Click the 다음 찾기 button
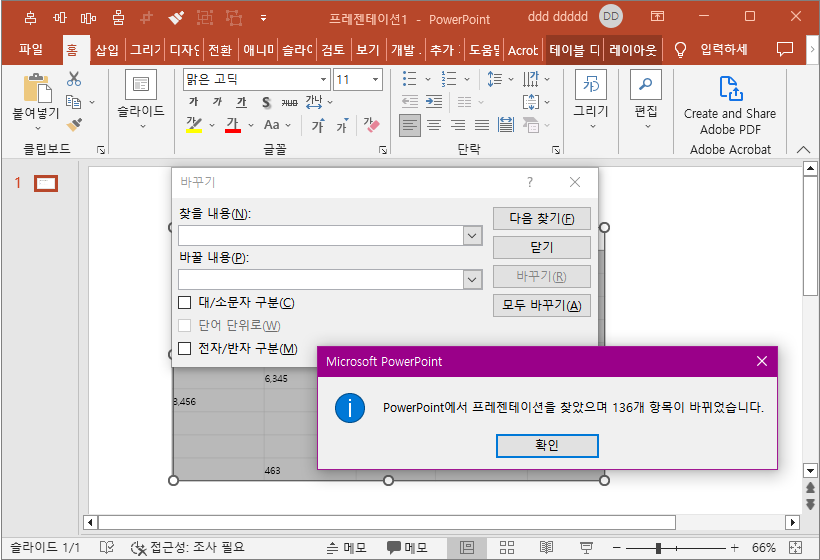The image size is (820, 560). point(542,219)
